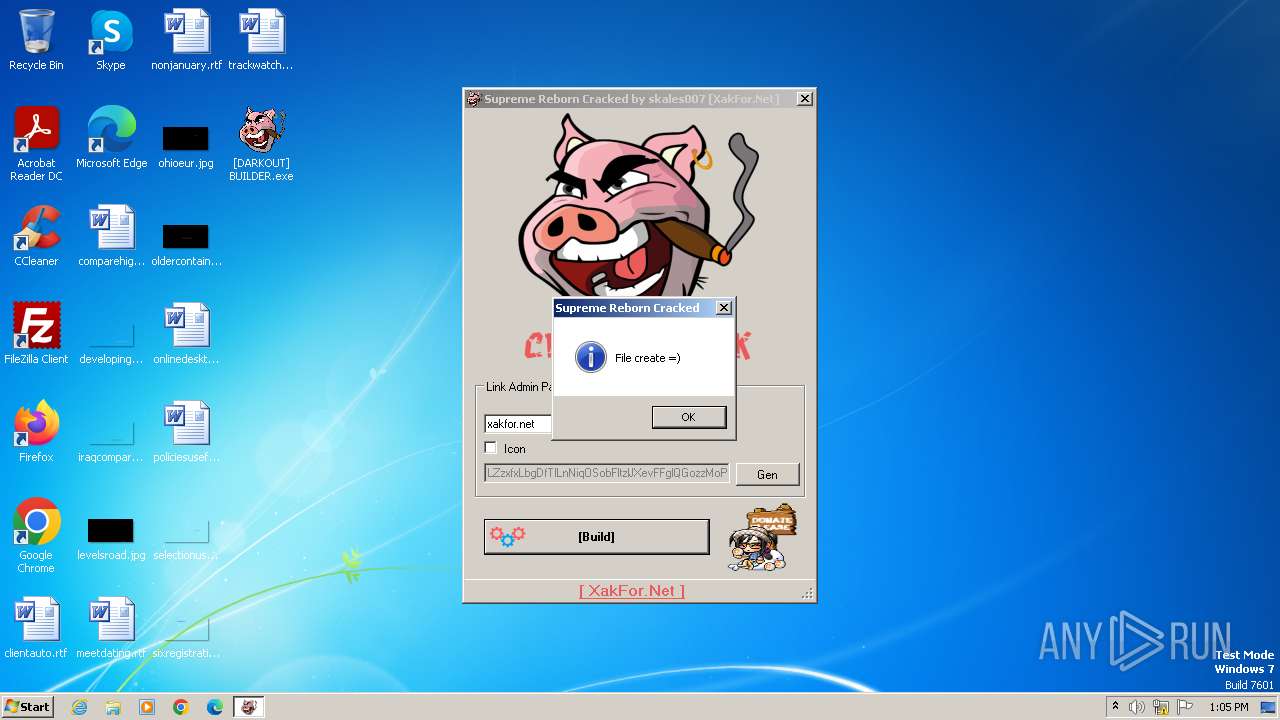Launch Chrome from the taskbar
Viewport: 1280px width, 720px height.
pos(181,707)
